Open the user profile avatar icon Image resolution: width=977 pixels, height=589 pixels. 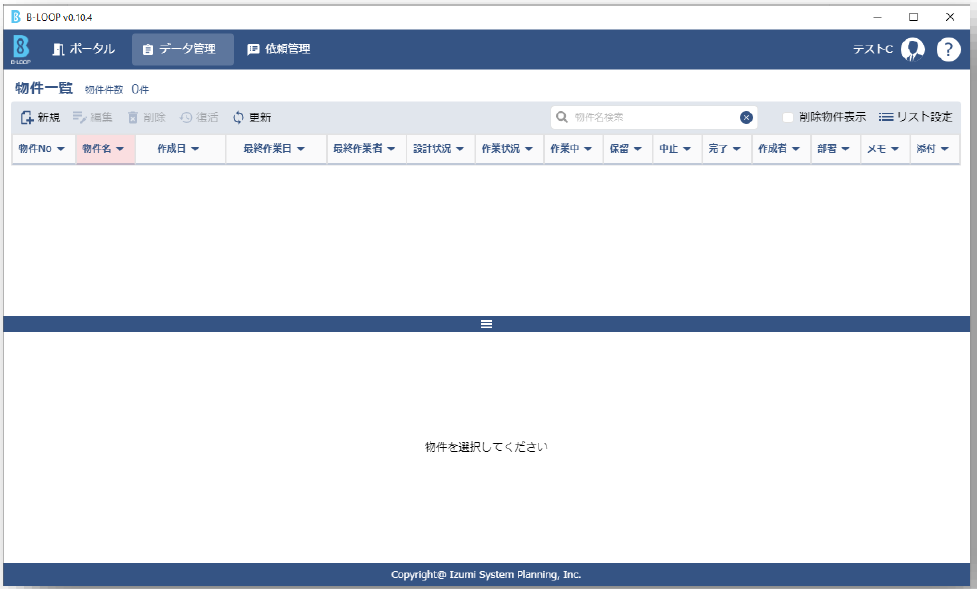(912, 50)
